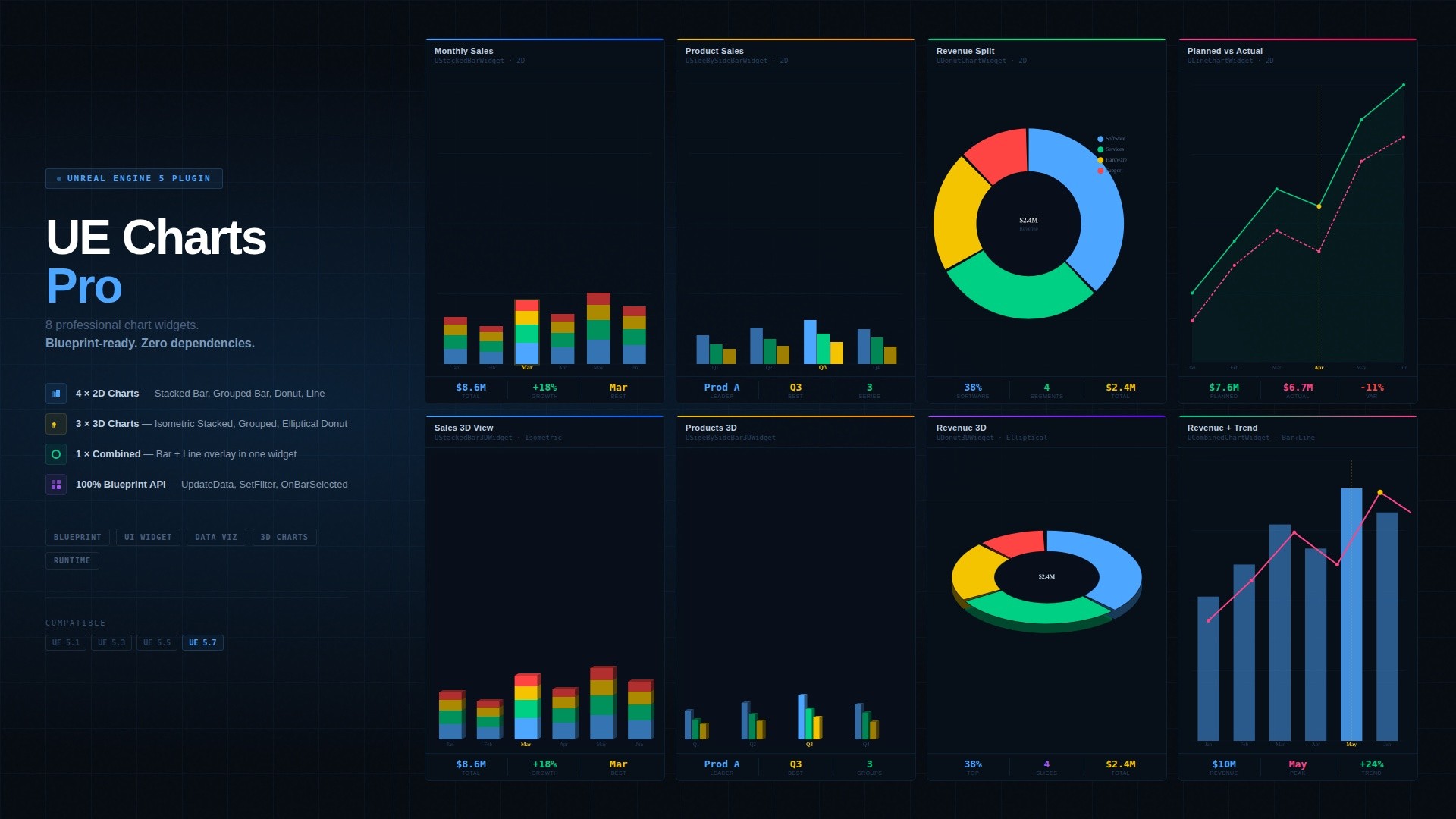Image resolution: width=1456 pixels, height=819 pixels.
Task: Select the UE 5.3 compatibility chip
Action: point(111,642)
